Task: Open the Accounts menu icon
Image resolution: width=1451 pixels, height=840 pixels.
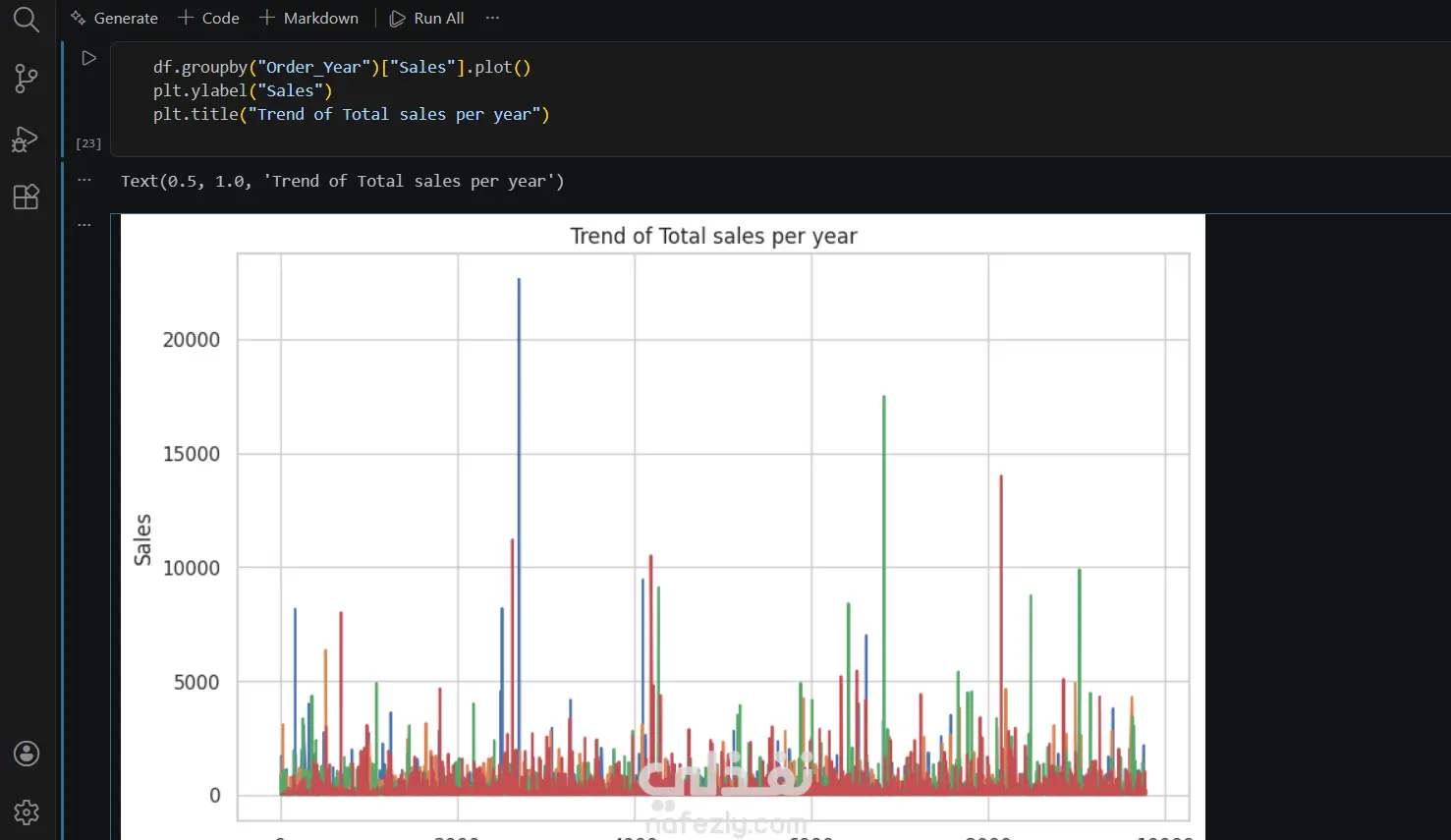Action: (x=27, y=754)
